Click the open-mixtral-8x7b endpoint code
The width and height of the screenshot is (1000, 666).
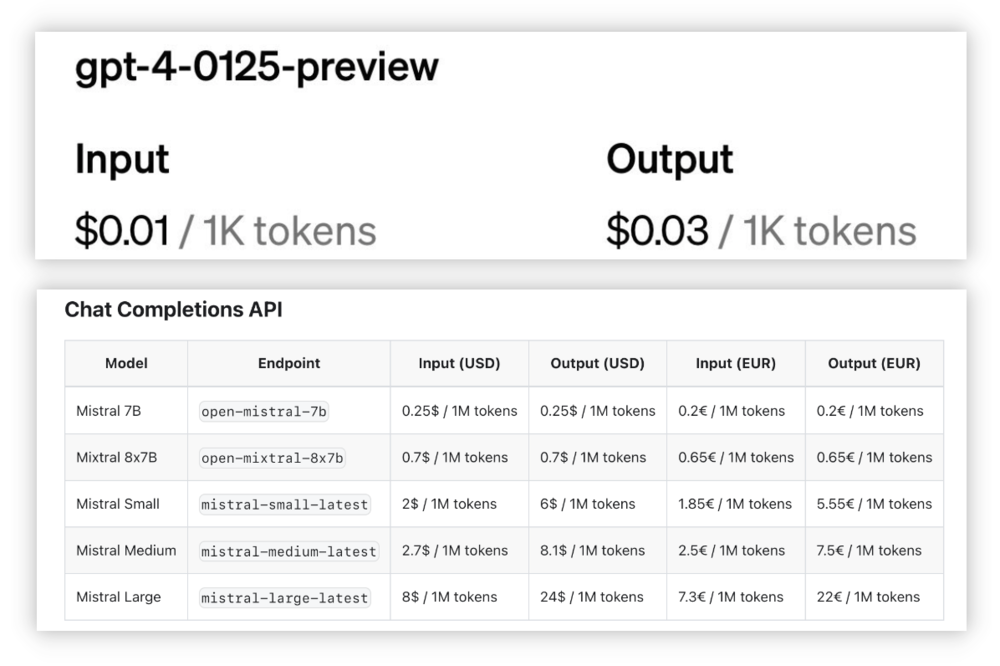(x=272, y=458)
